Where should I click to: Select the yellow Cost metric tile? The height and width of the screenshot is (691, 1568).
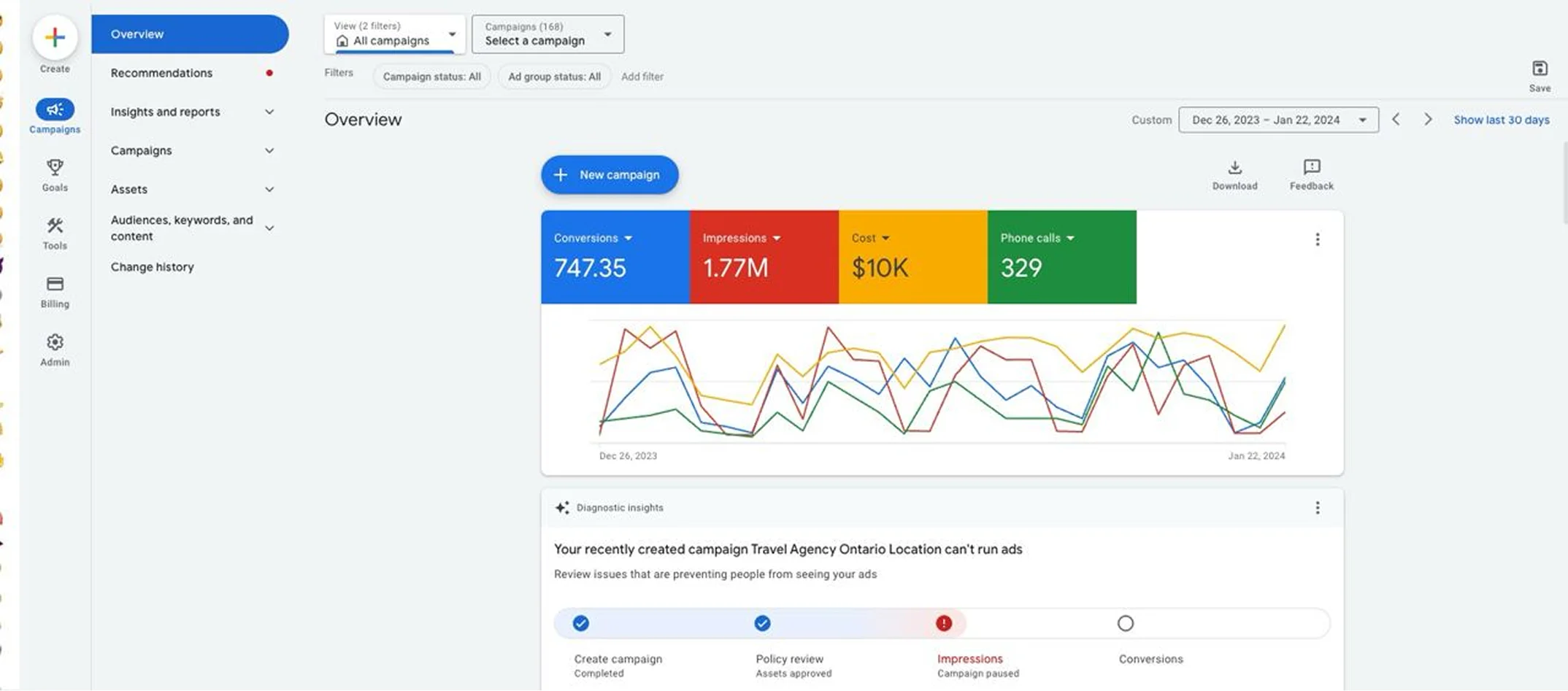click(x=912, y=257)
